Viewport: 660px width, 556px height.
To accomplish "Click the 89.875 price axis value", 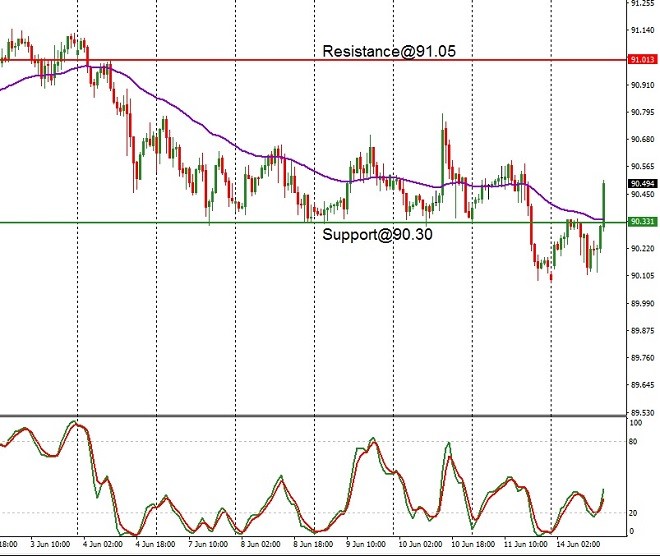I will tap(642, 330).
